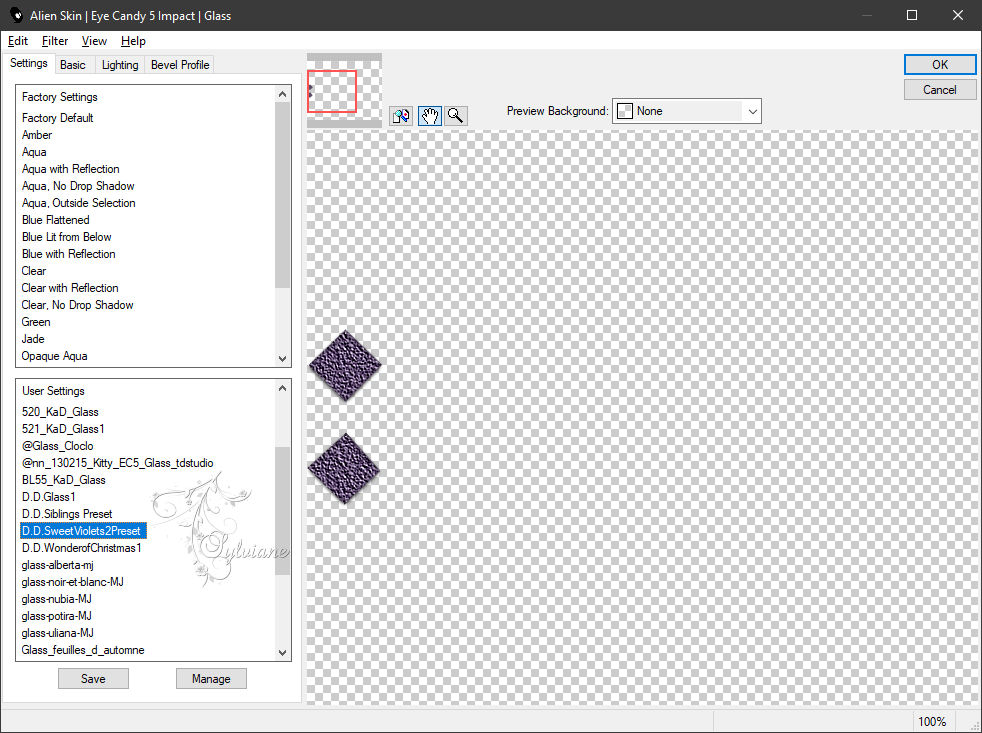Select 521_KaD_Glass1 user setting
Viewport: 982px width, 733px height.
tap(63, 429)
